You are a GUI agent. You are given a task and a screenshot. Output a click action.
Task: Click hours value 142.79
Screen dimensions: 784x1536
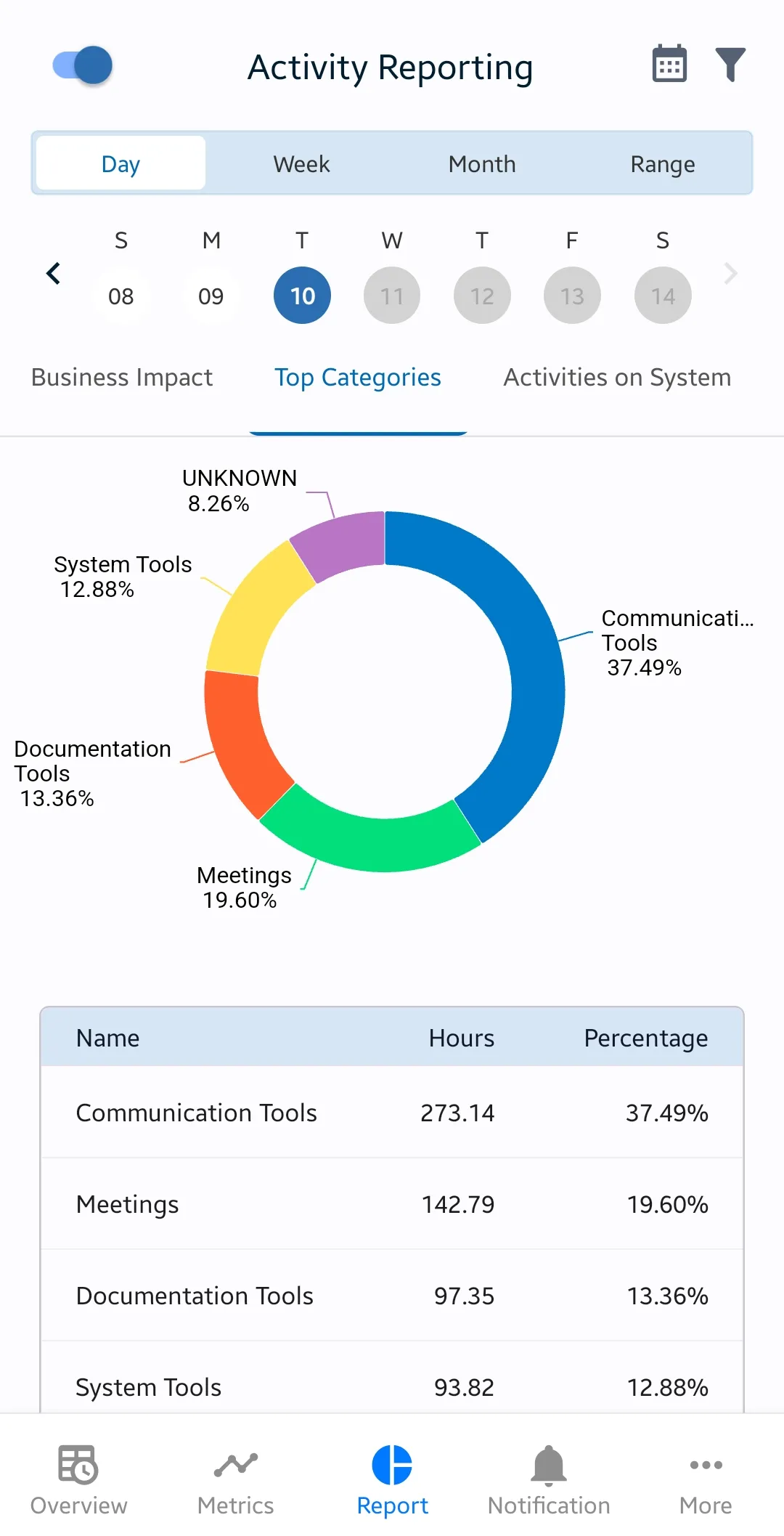[x=458, y=1204]
